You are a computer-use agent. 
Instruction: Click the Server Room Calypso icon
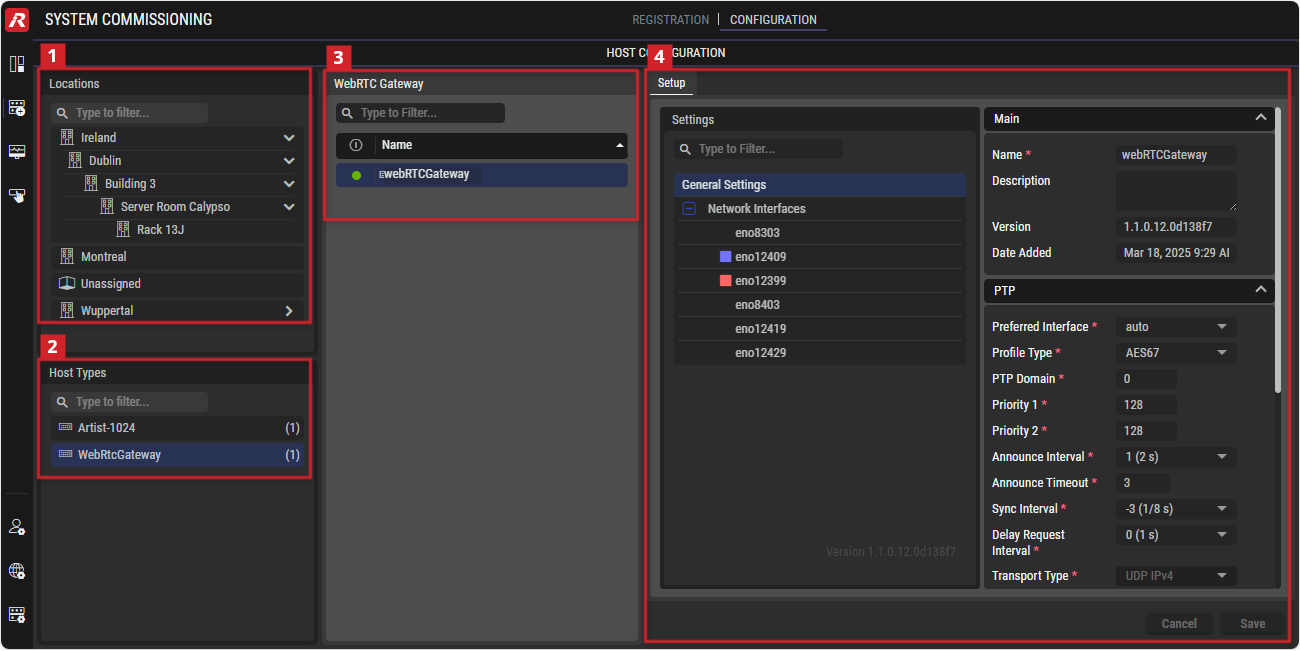[108, 206]
